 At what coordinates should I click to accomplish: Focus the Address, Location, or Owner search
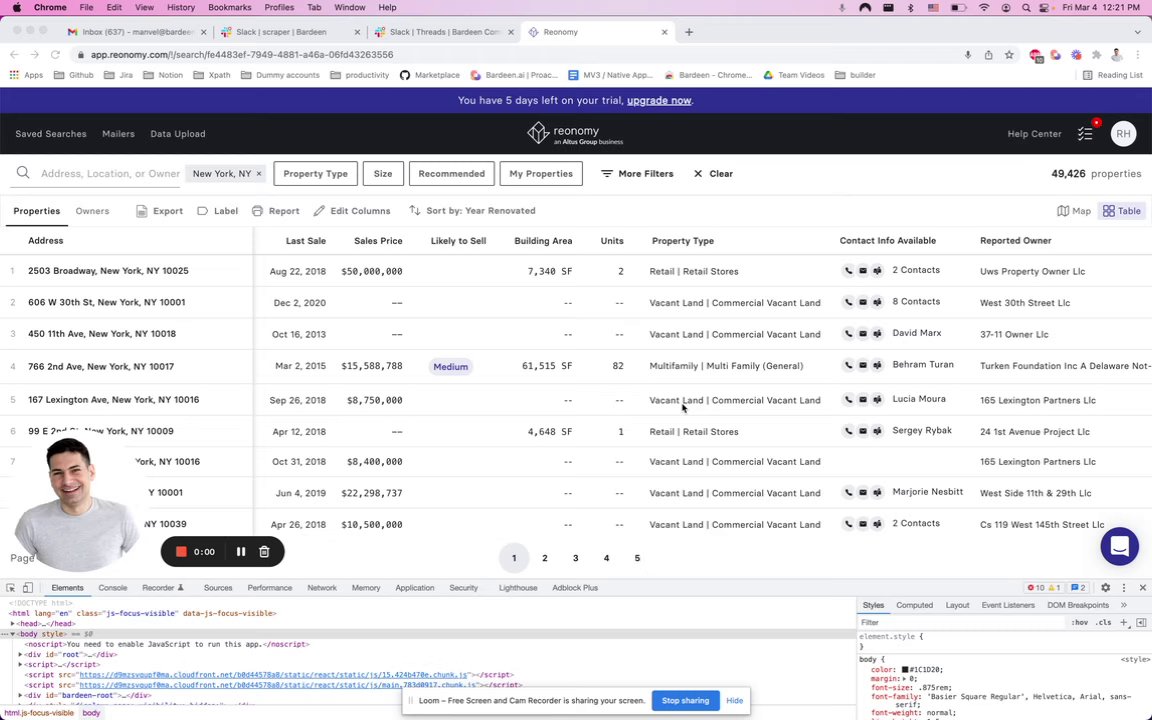(110, 174)
